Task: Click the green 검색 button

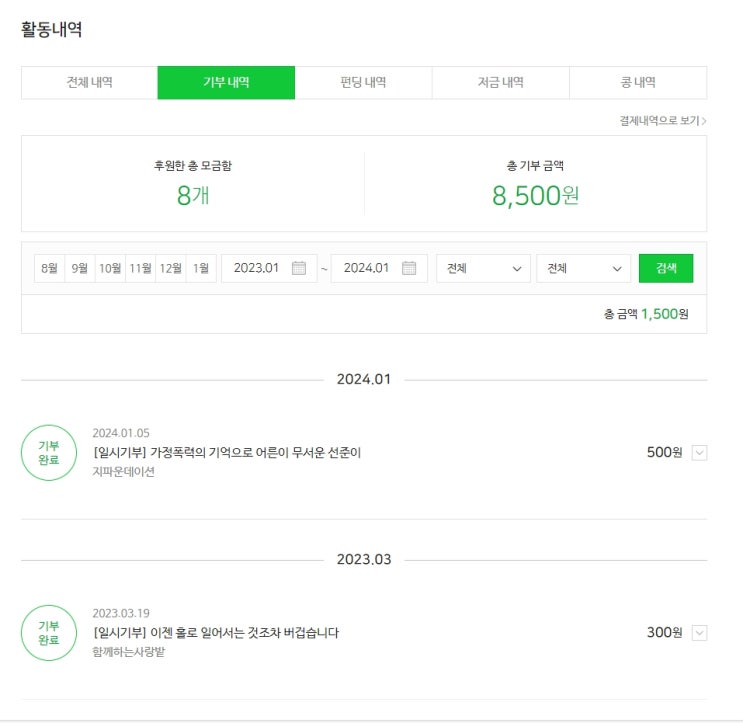Action: click(x=666, y=268)
